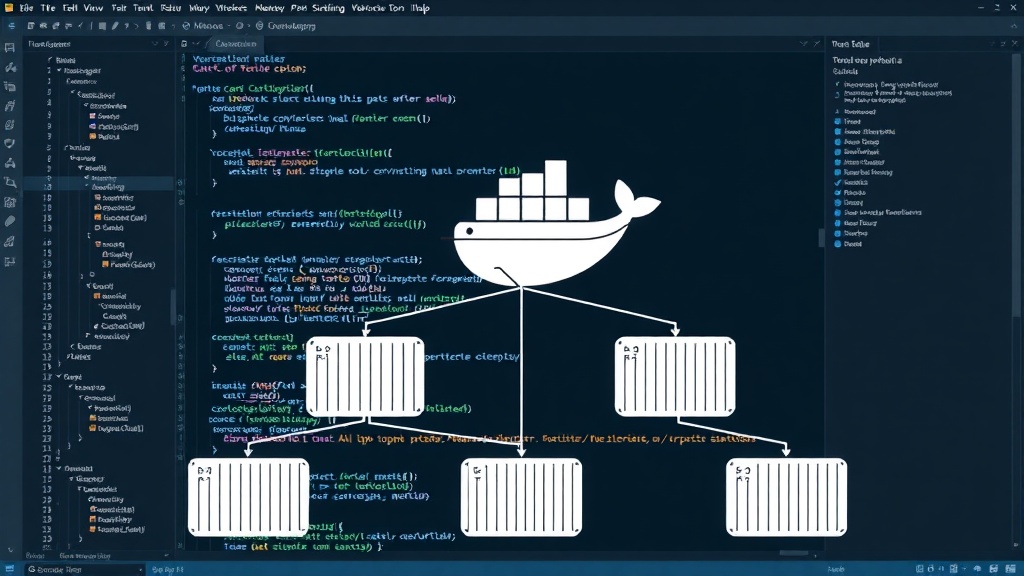
Task: Click the code editor's vertical scrollbar thumb
Action: click(822, 237)
